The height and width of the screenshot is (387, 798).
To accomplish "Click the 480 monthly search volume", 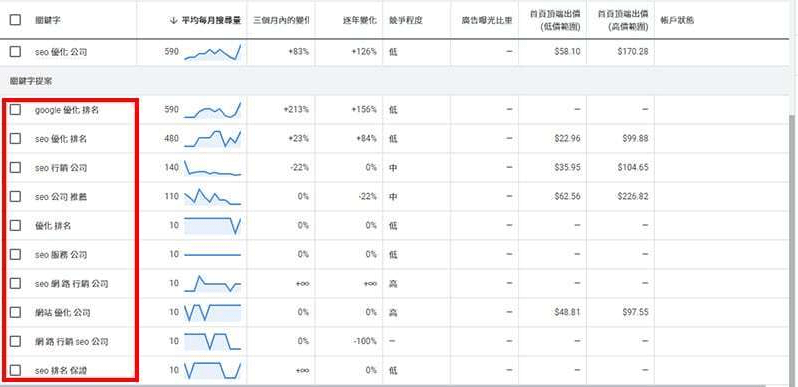I will coord(172,139).
